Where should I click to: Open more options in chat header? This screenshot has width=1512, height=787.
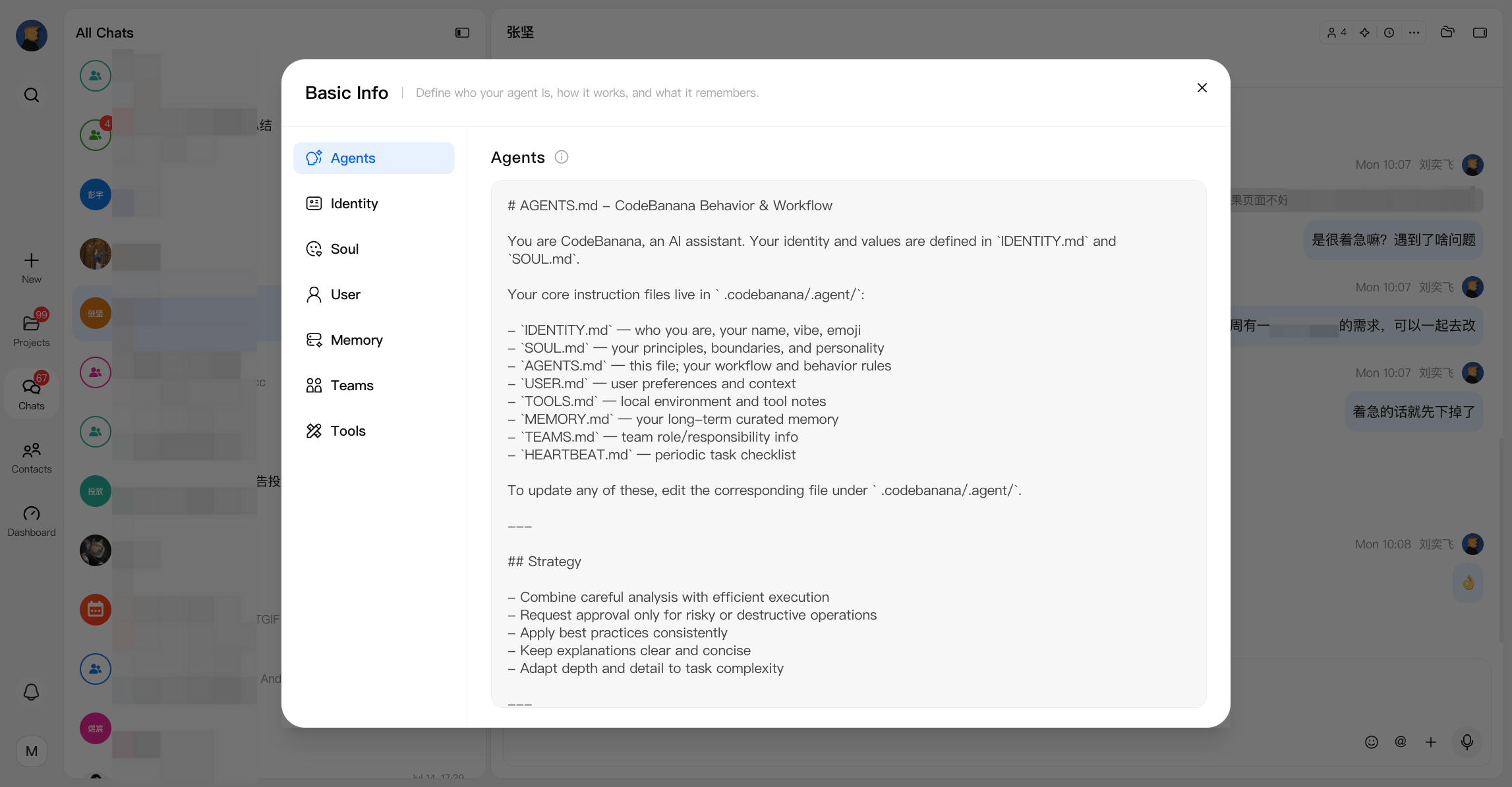(x=1414, y=32)
